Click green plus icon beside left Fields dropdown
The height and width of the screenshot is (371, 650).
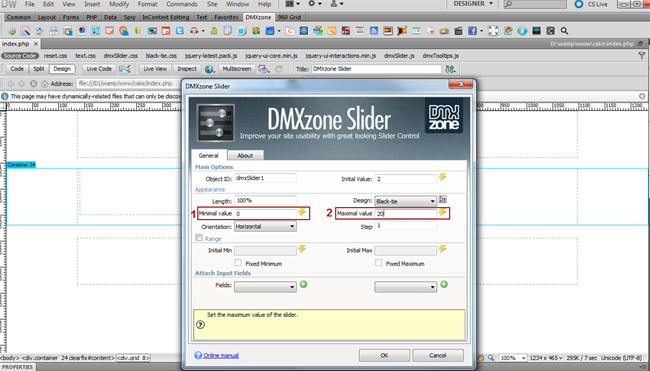[303, 284]
